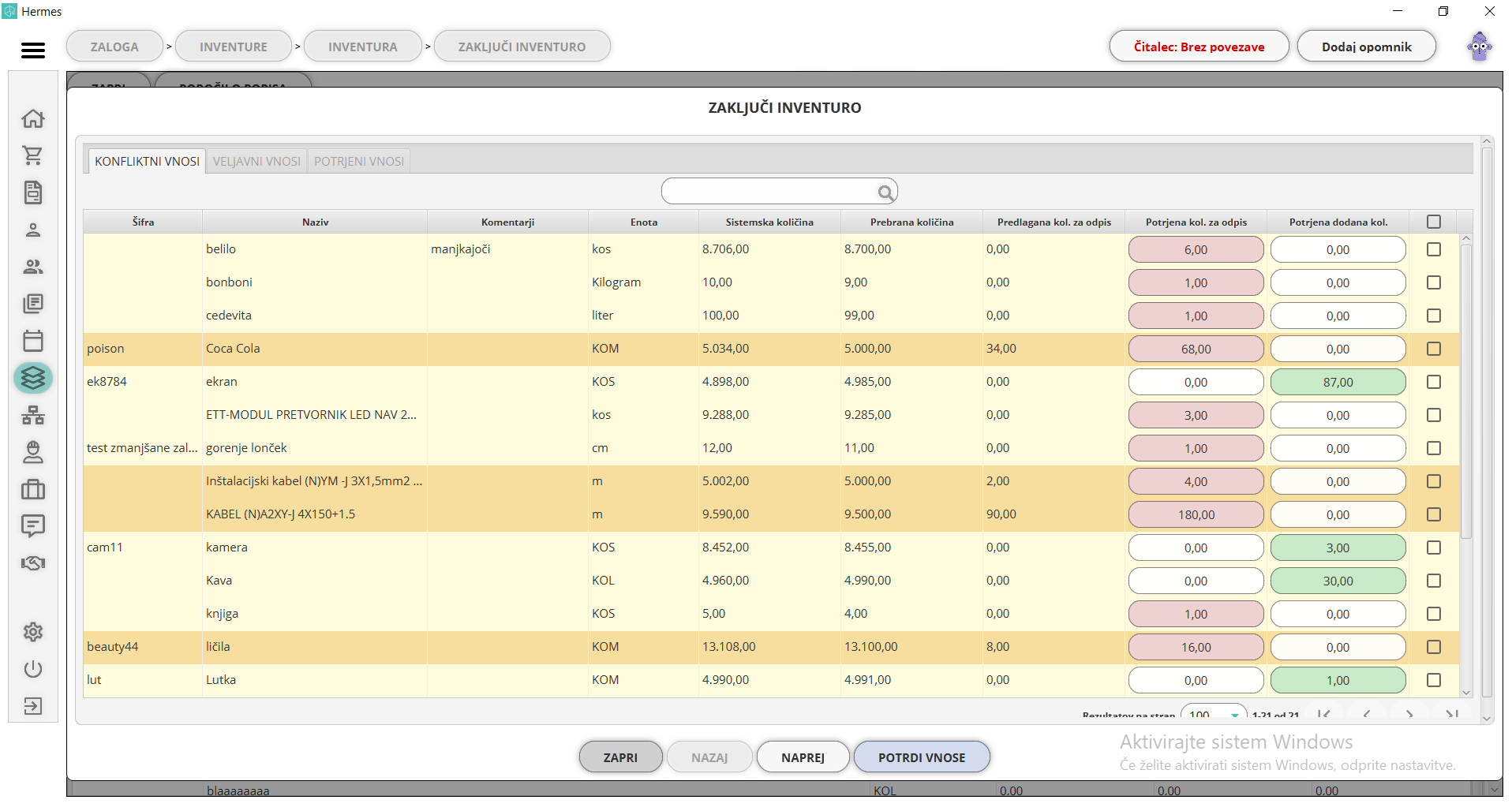Check the Lutka row checkbox
Image resolution: width=1512 pixels, height=811 pixels.
(1434, 680)
